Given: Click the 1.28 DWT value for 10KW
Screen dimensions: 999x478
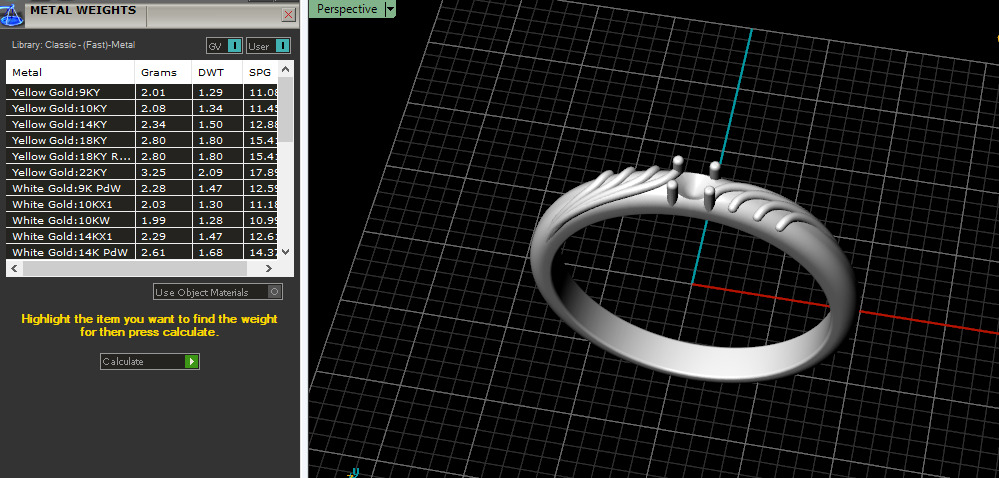Looking at the screenshot, I should (210, 221).
